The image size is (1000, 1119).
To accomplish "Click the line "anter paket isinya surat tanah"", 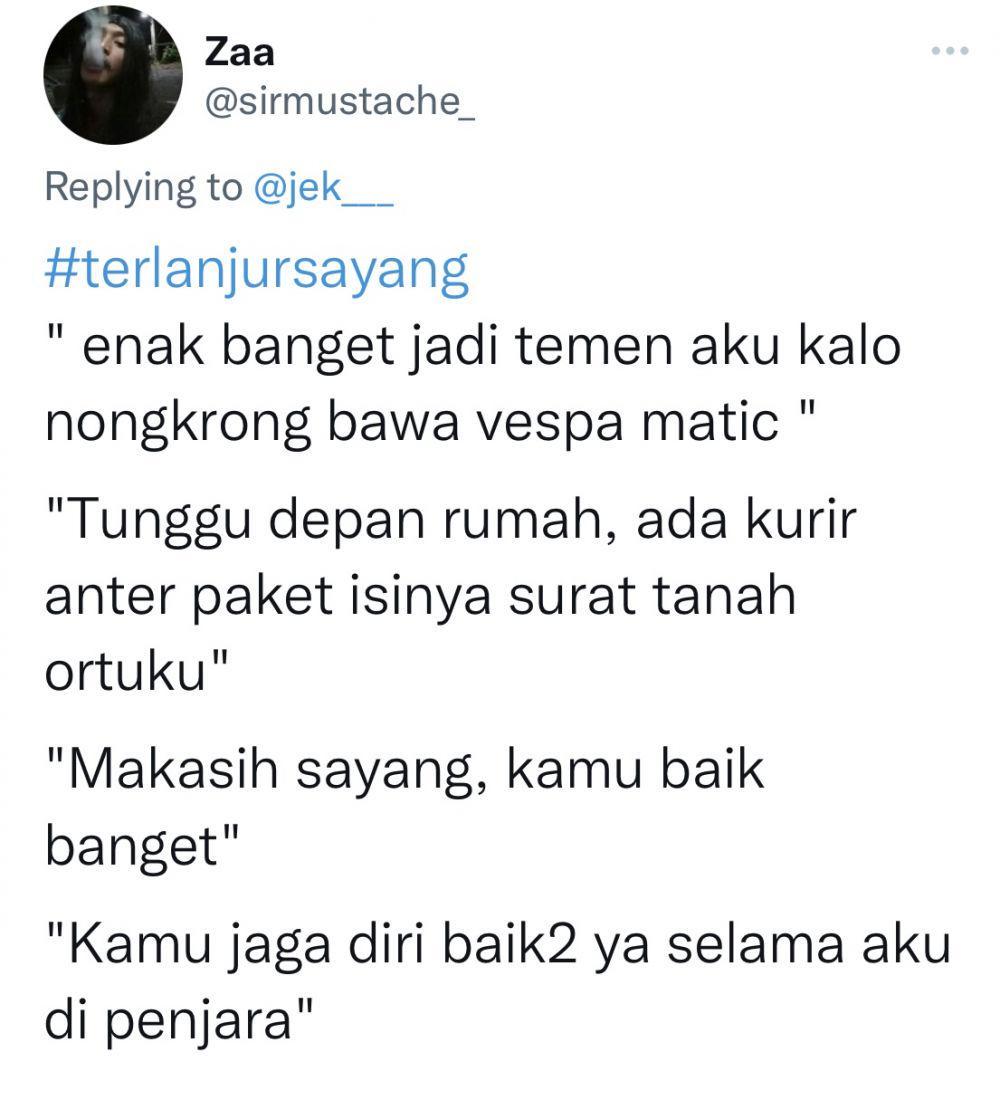I will pyautogui.click(x=420, y=595).
